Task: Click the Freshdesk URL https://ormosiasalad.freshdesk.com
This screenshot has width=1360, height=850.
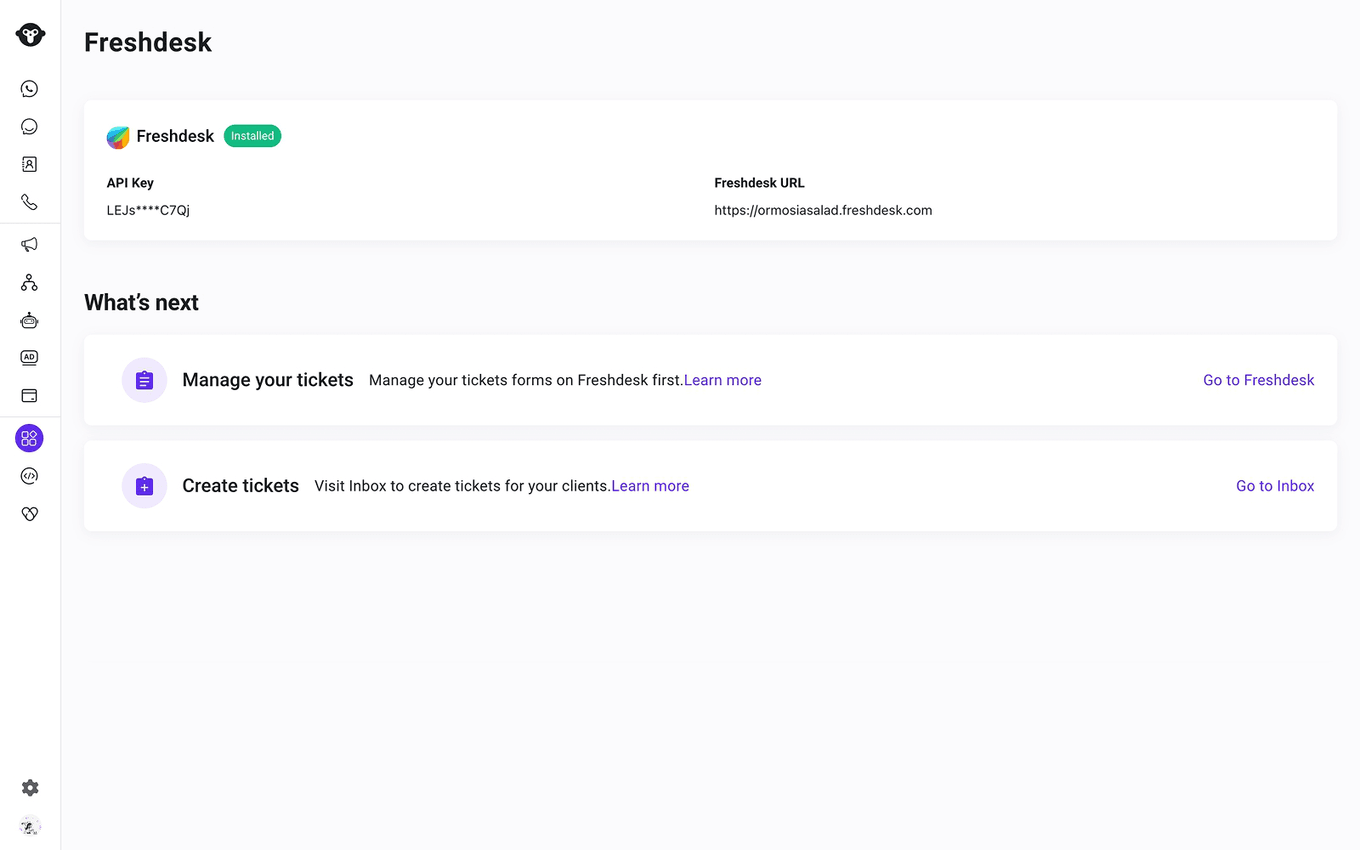Action: click(823, 210)
